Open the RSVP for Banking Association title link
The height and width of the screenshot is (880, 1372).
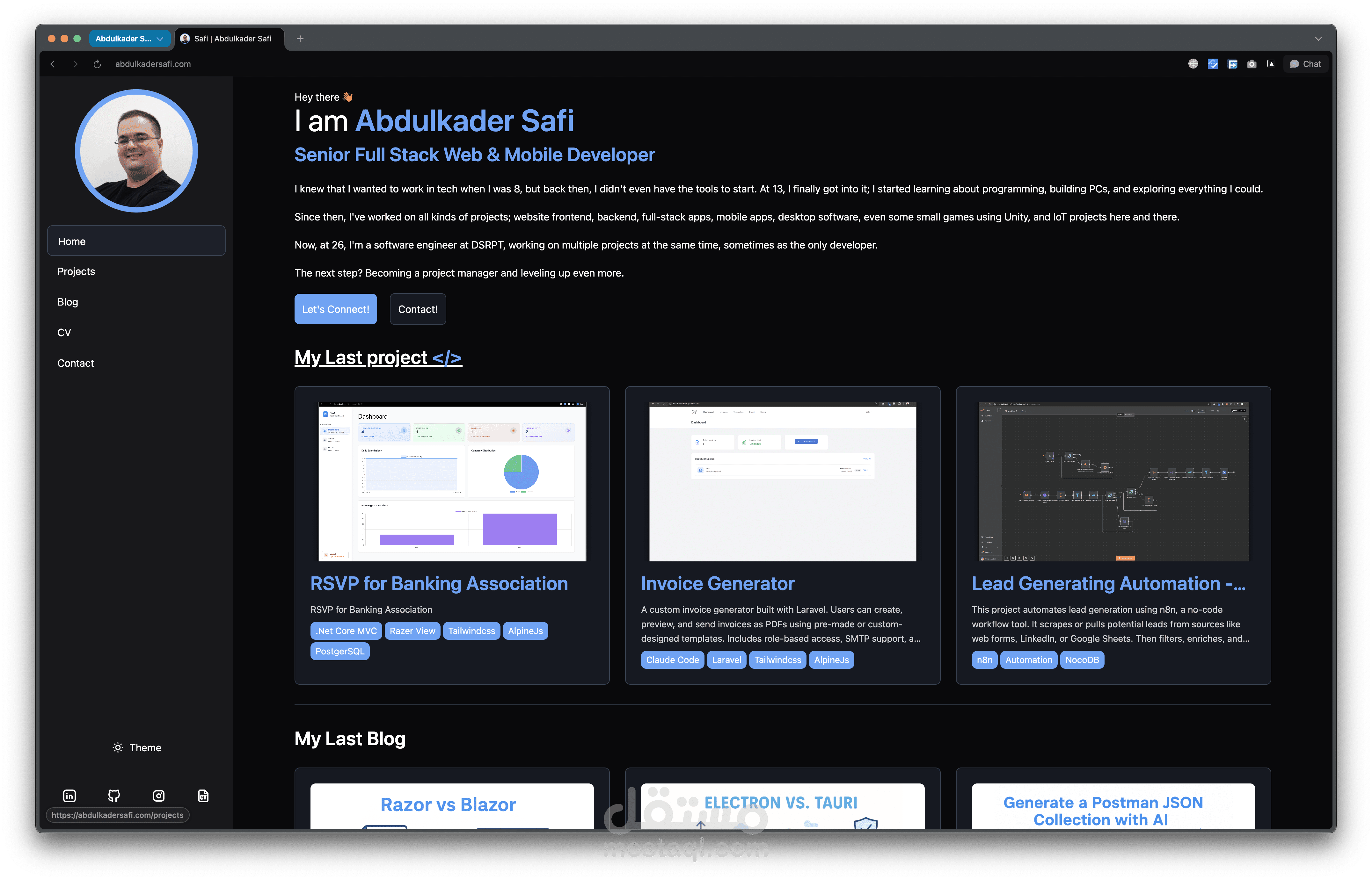439,583
